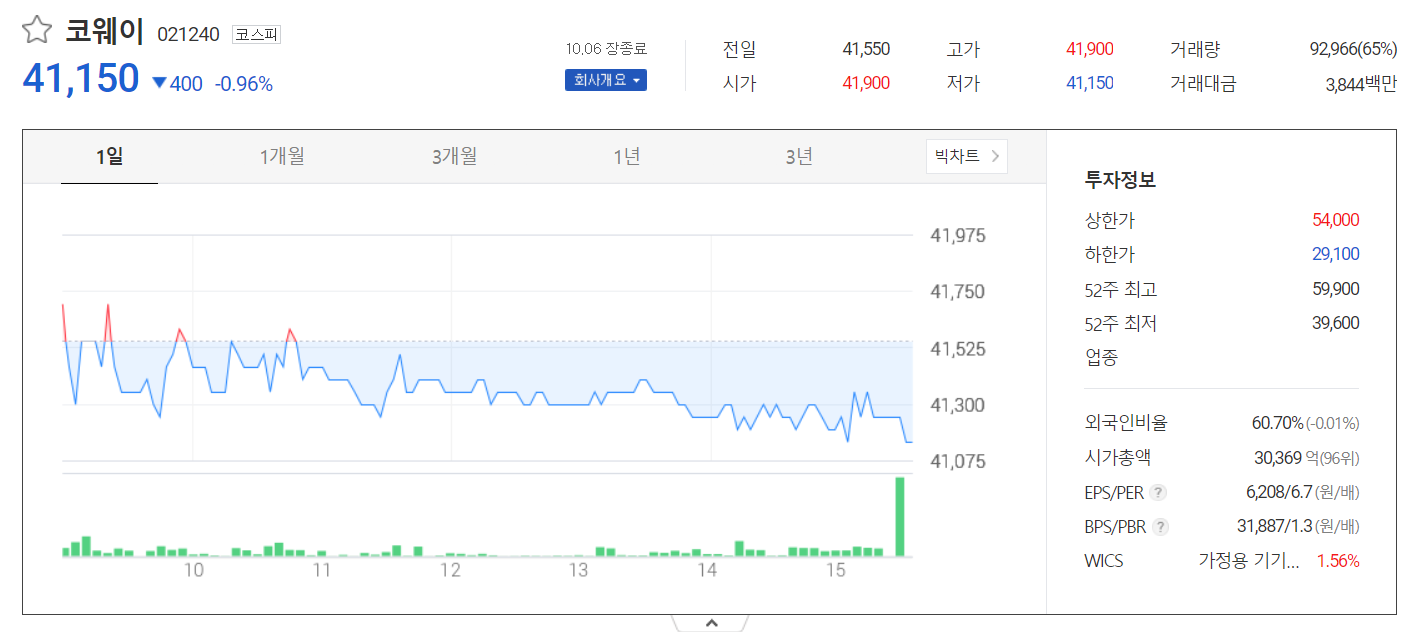Click the 시가총액 value 30,369 억

[1286, 458]
